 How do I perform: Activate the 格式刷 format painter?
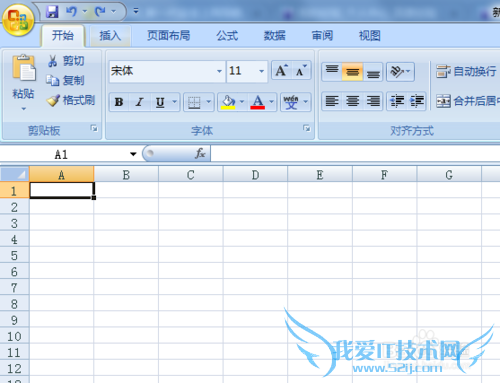point(71,100)
